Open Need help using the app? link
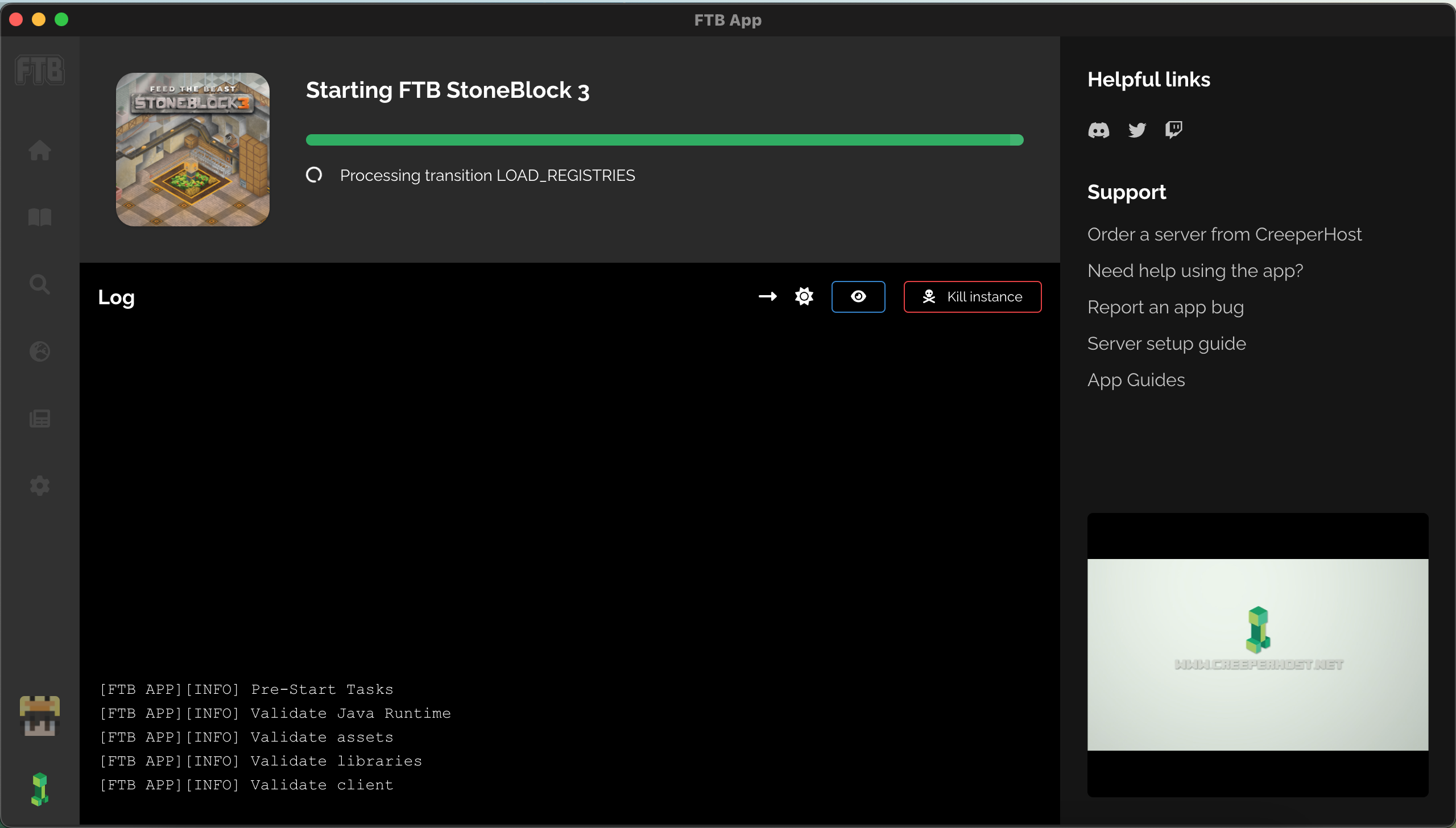 coord(1195,271)
